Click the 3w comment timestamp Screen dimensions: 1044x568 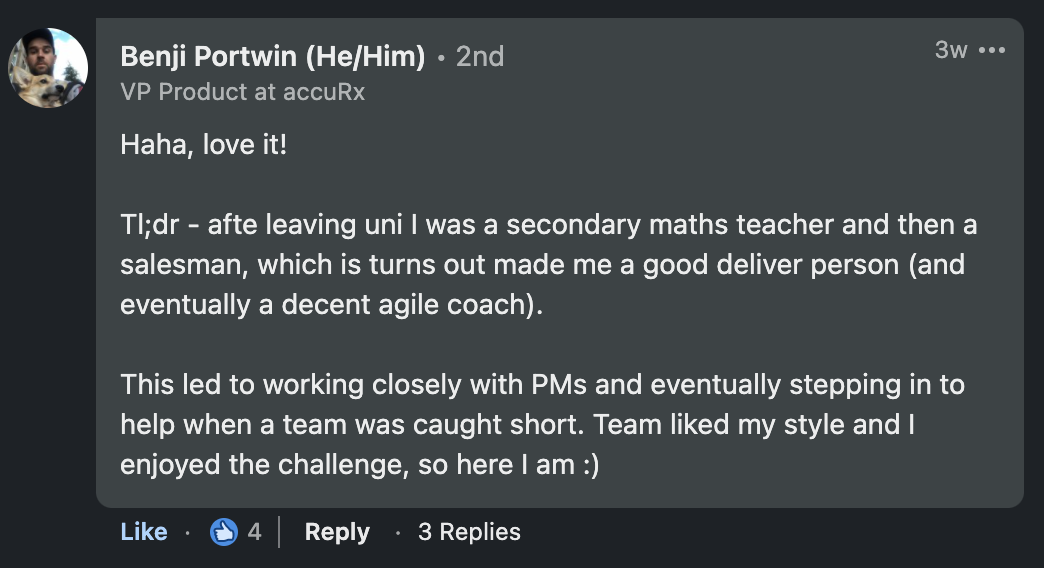click(x=950, y=50)
